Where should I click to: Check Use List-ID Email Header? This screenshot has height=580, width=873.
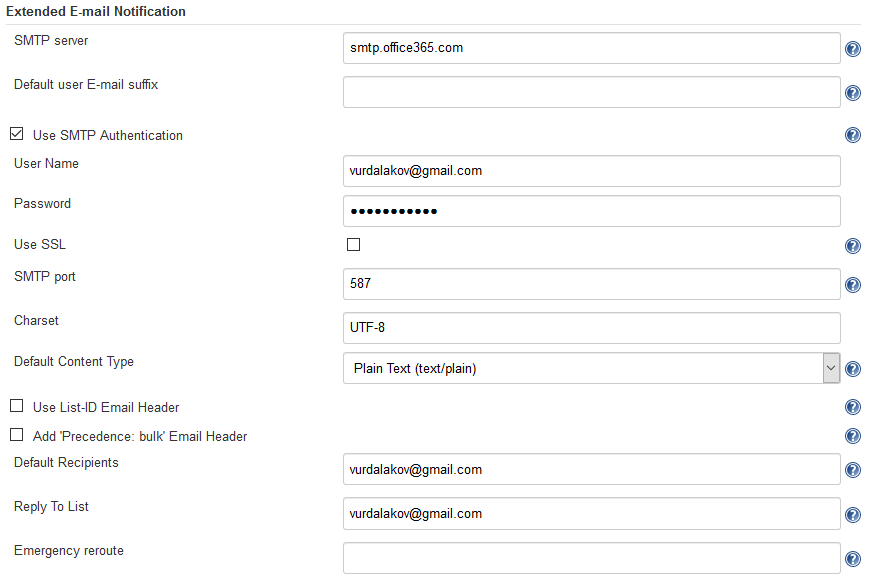coord(16,406)
